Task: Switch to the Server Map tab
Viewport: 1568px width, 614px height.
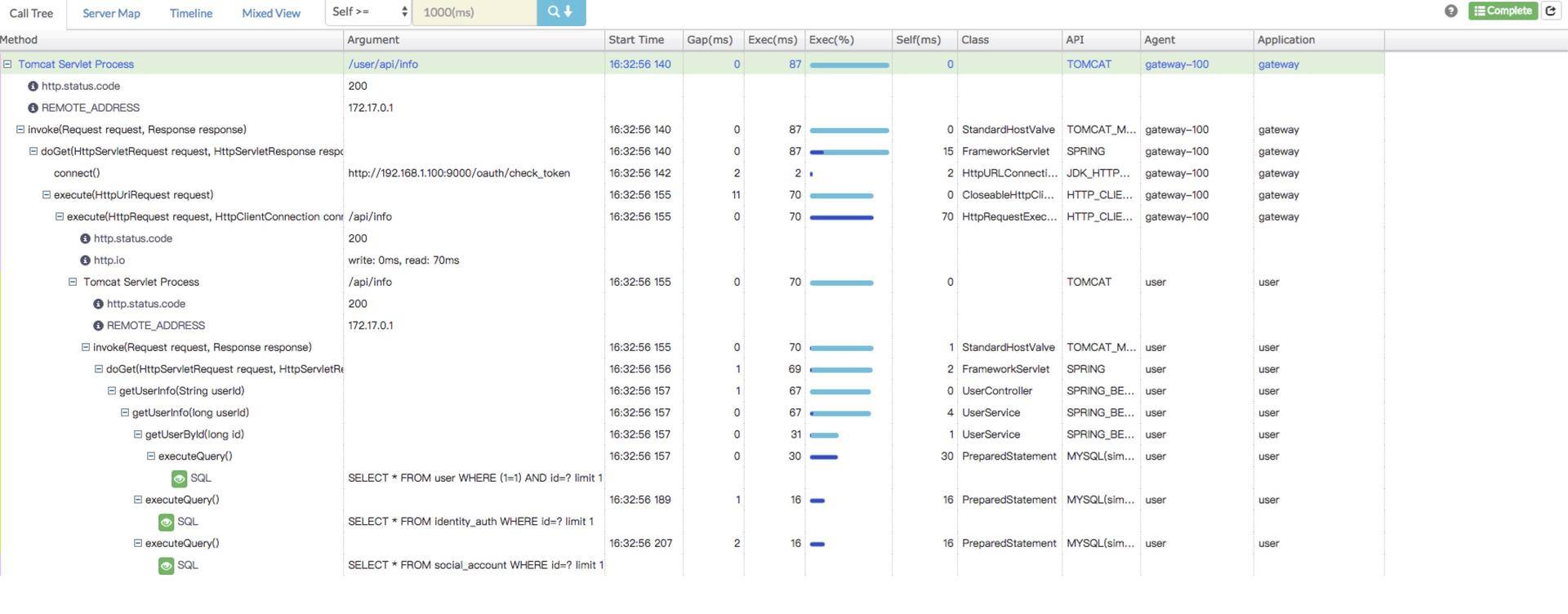Action: click(111, 13)
